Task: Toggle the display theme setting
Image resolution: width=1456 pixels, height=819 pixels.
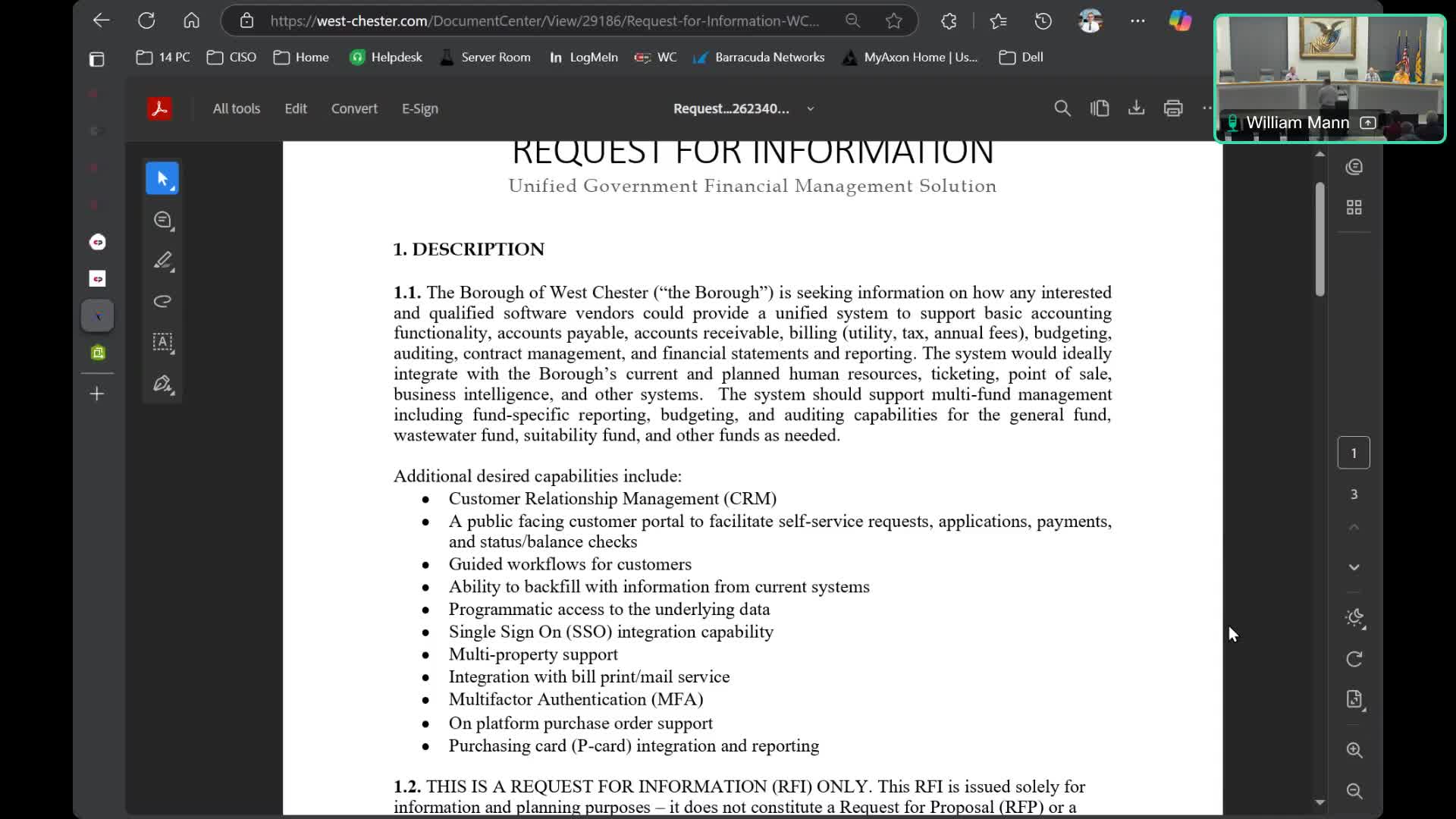Action: point(1354,617)
